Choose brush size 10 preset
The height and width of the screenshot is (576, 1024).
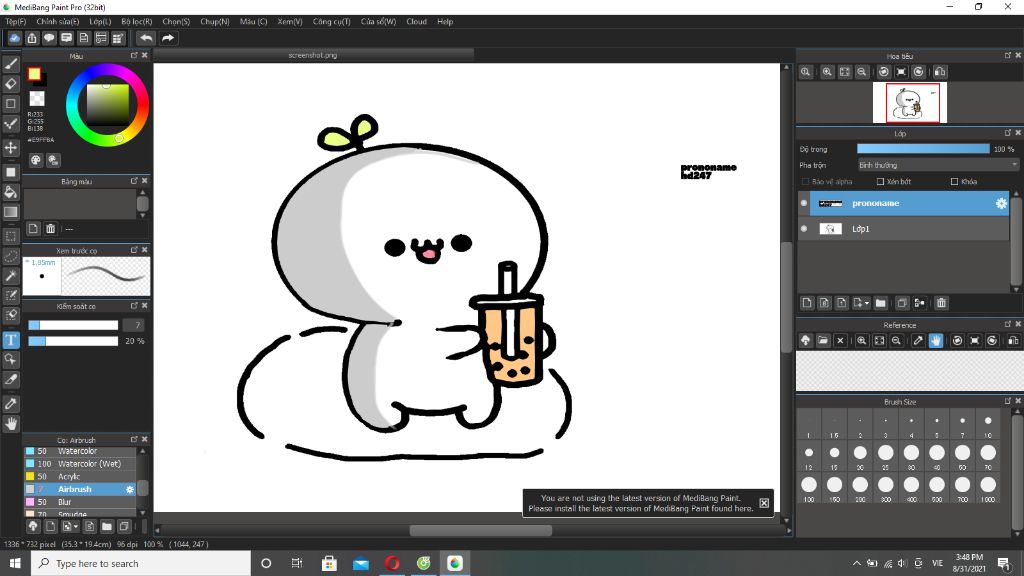pyautogui.click(x=988, y=425)
